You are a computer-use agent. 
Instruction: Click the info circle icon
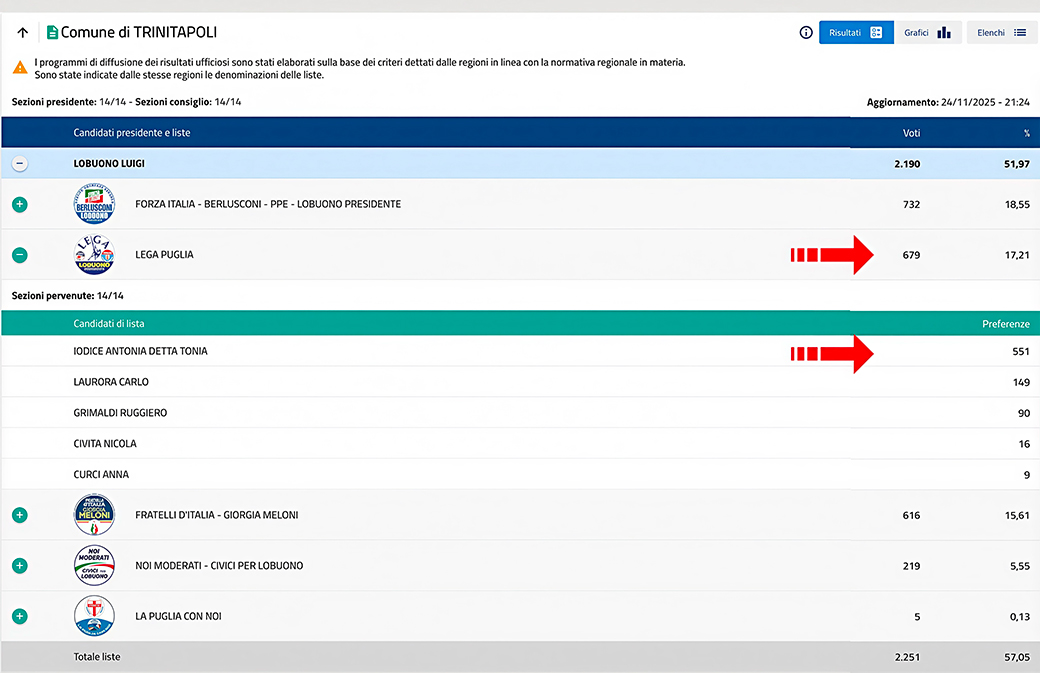[x=806, y=33]
